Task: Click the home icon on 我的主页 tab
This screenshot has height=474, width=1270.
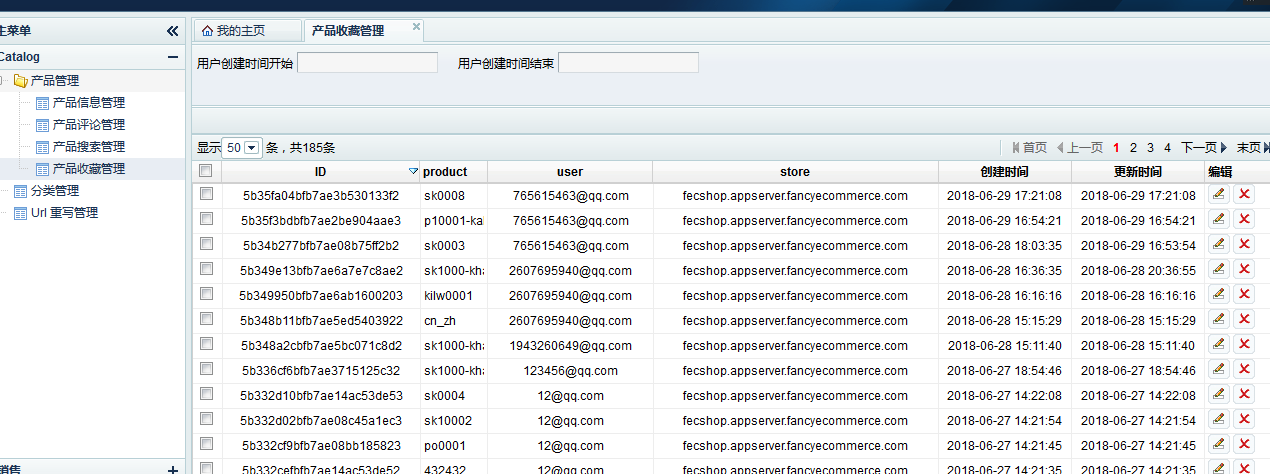Action: (x=207, y=31)
